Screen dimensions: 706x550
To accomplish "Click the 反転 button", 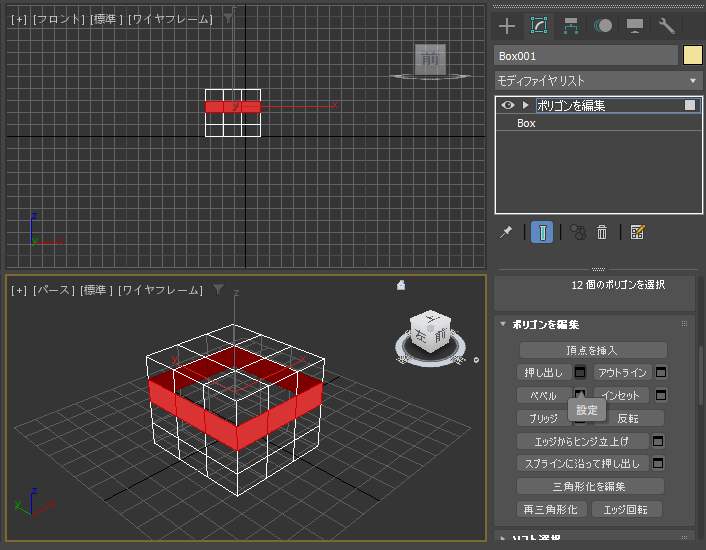I will [629, 419].
